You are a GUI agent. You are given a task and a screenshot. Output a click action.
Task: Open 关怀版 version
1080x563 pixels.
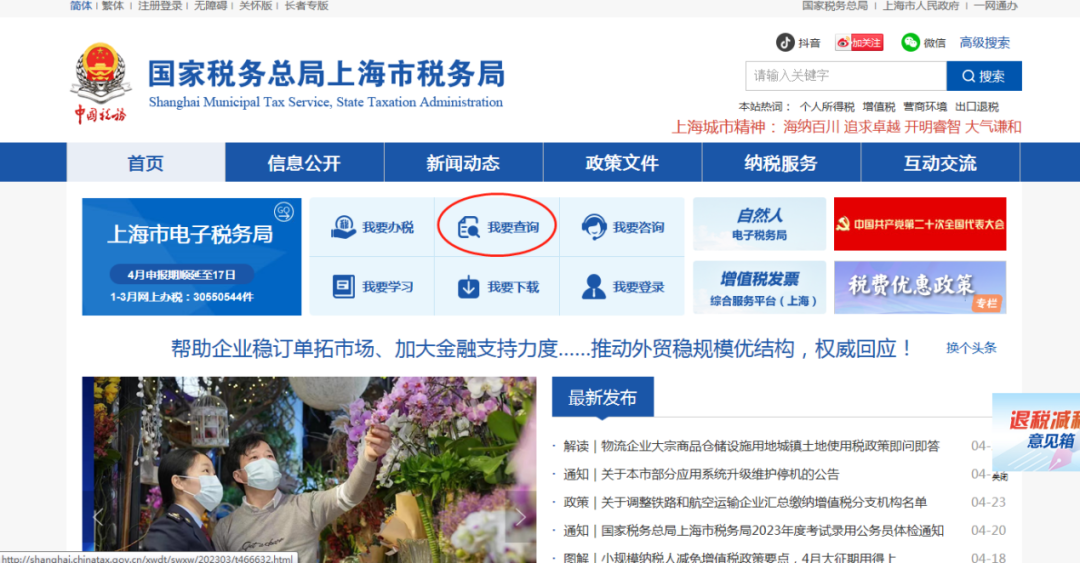[x=256, y=6]
